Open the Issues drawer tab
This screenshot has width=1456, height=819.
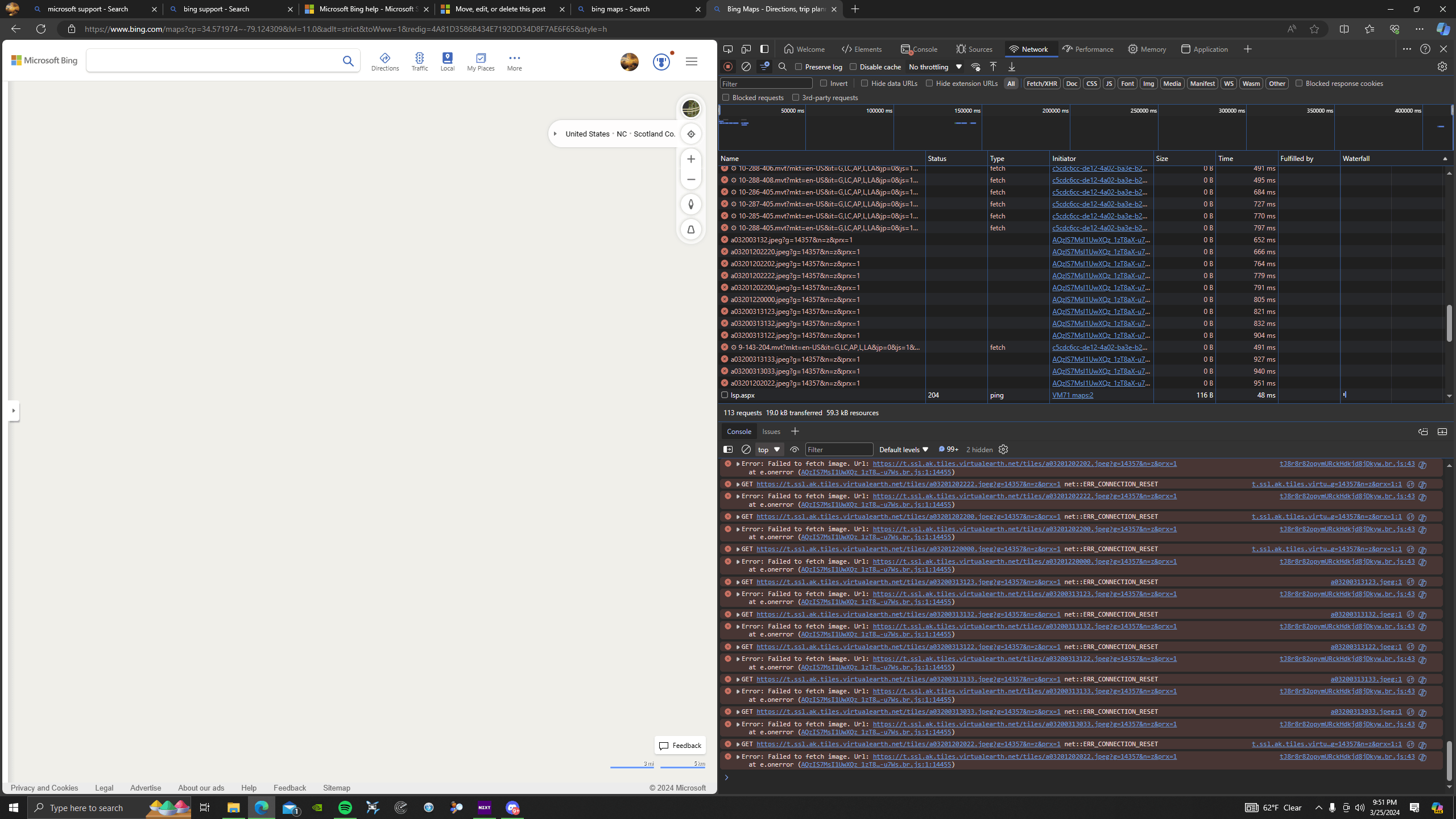click(x=771, y=432)
